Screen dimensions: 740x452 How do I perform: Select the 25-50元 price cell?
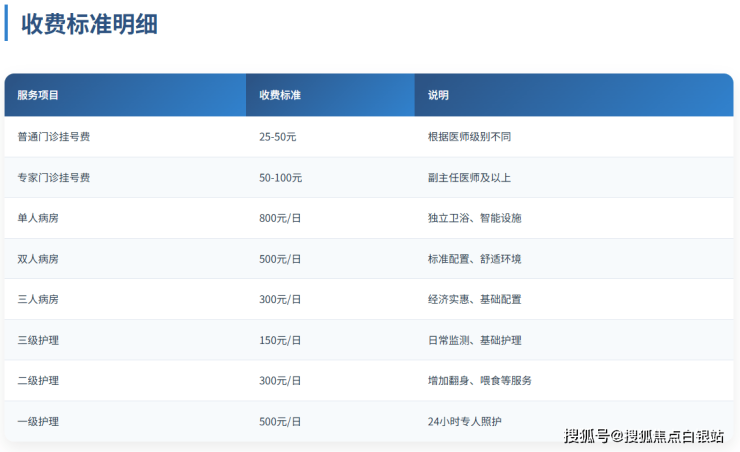280,136
